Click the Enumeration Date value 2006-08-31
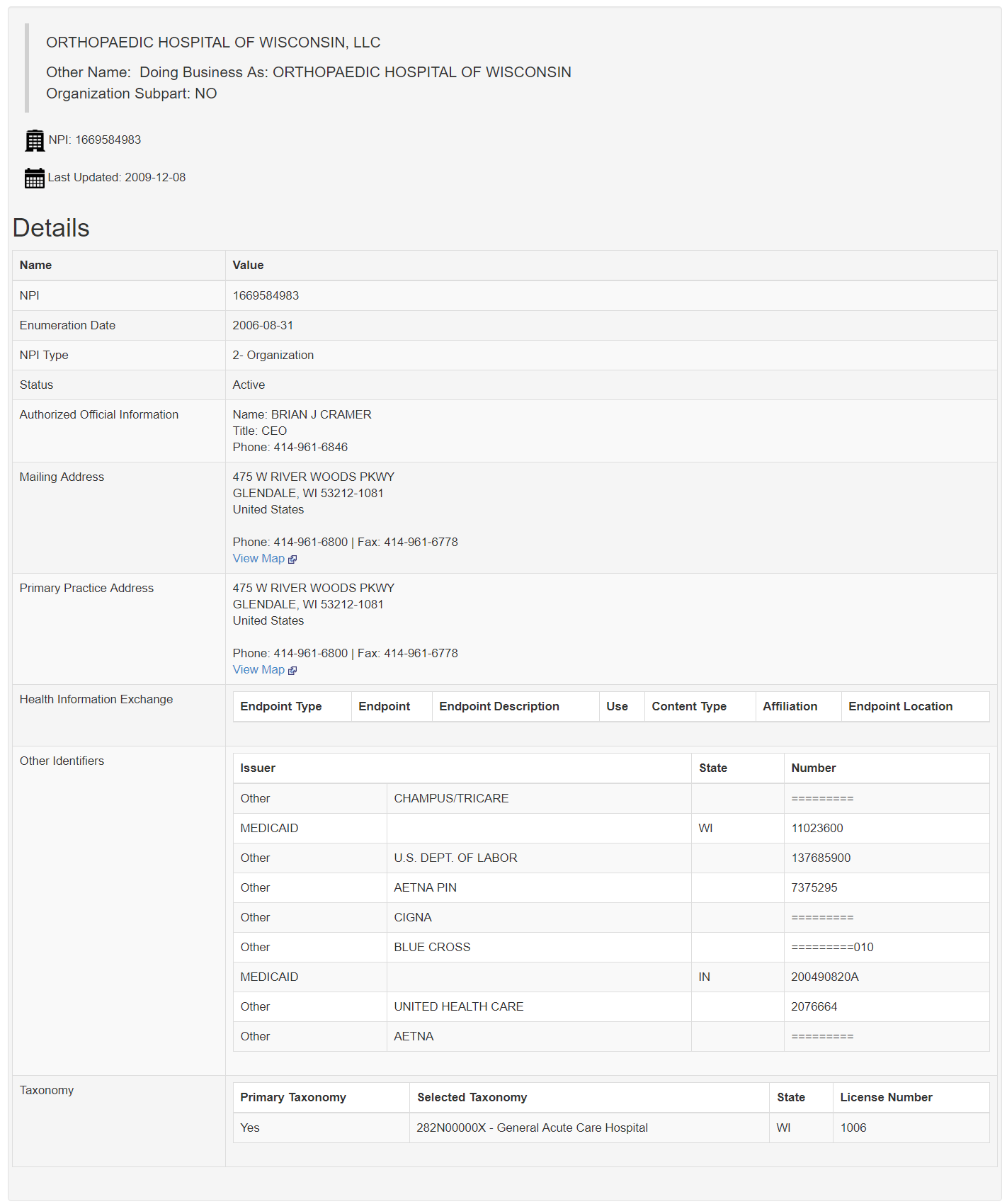The height and width of the screenshot is (1204, 1007). pos(263,326)
